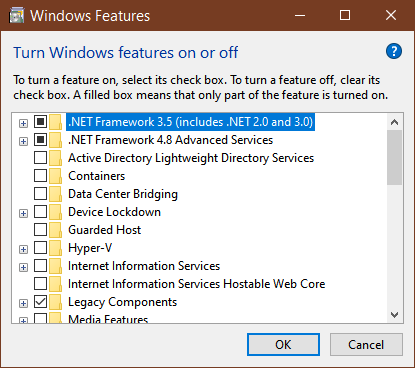Image resolution: width=415 pixels, height=368 pixels.
Task: Click the scrollbar up arrow
Action: [x=395, y=122]
